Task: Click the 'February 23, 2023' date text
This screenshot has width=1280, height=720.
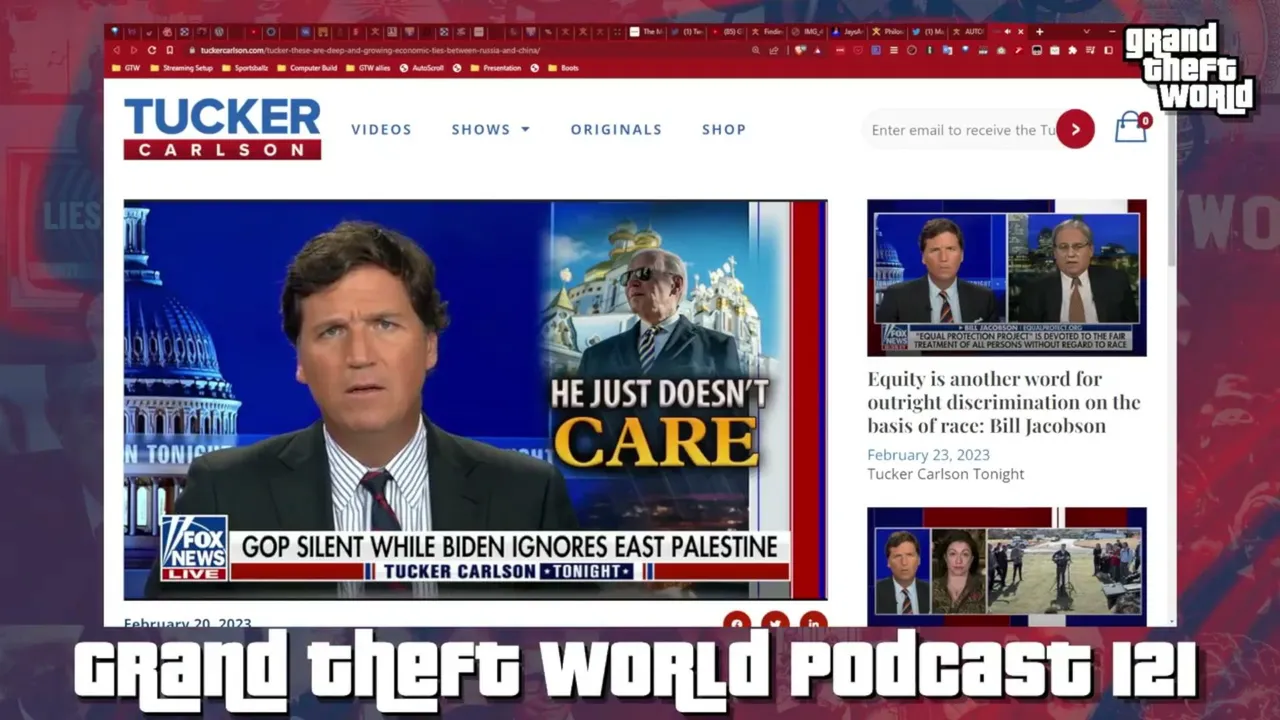Action: [928, 455]
